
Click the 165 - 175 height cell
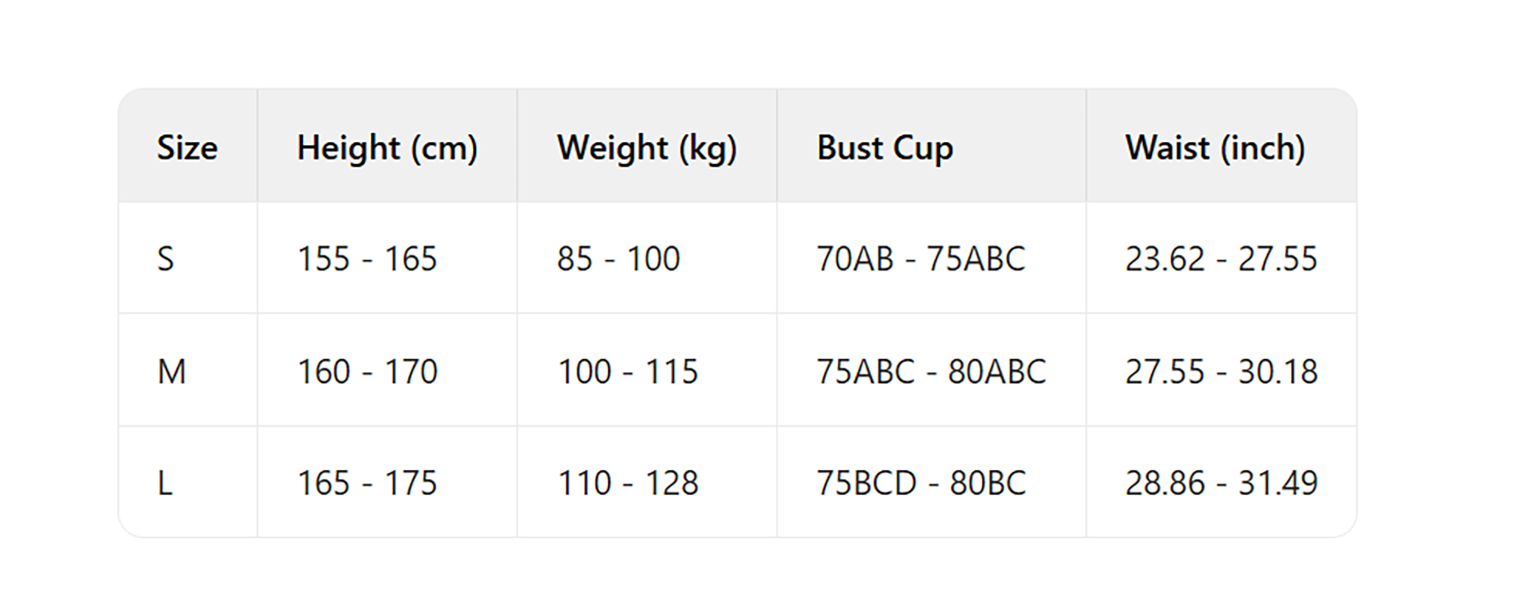tap(387, 482)
